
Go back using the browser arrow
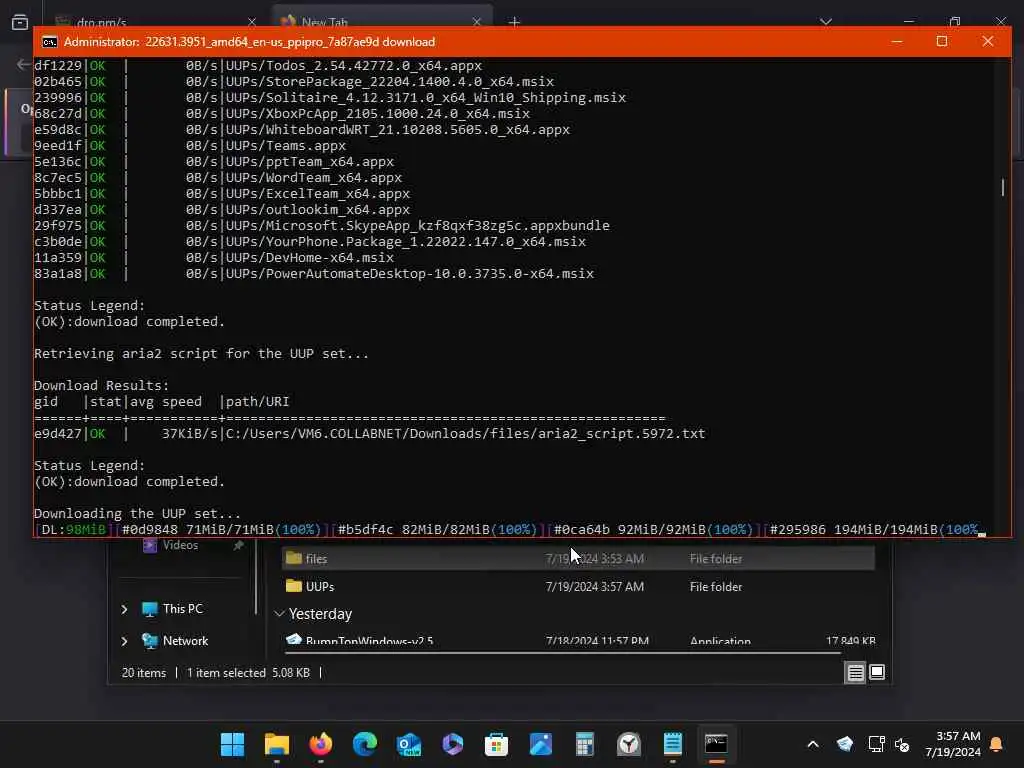click(x=24, y=64)
